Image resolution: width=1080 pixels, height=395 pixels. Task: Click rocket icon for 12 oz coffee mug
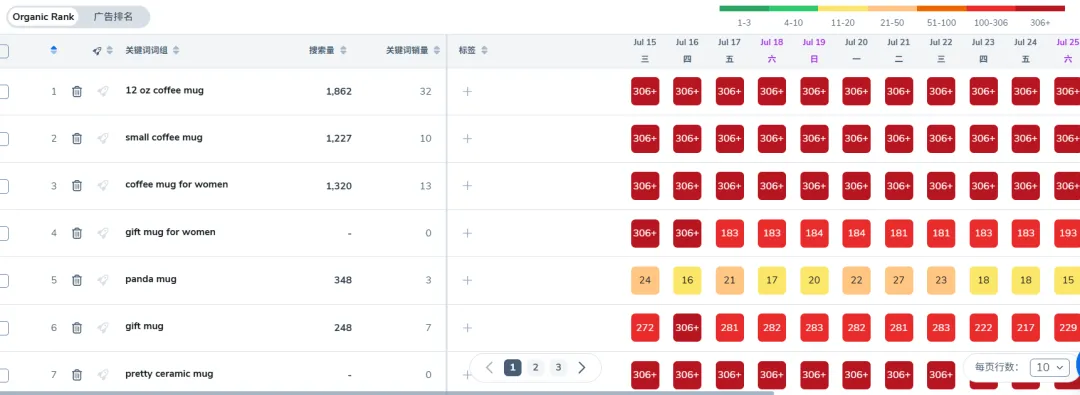[103, 91]
